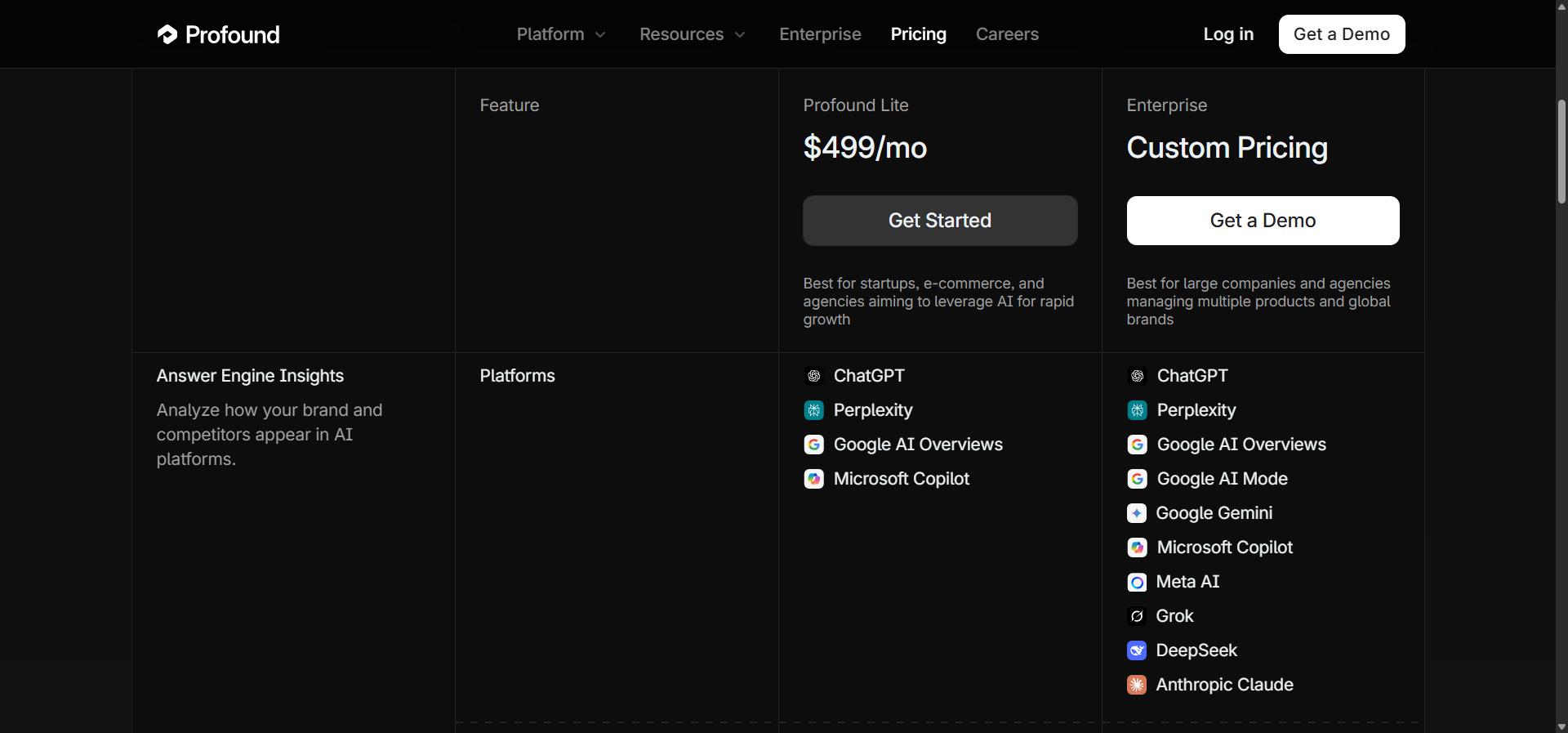
Task: Click the Google Gemini sparkle icon
Action: click(x=1137, y=513)
